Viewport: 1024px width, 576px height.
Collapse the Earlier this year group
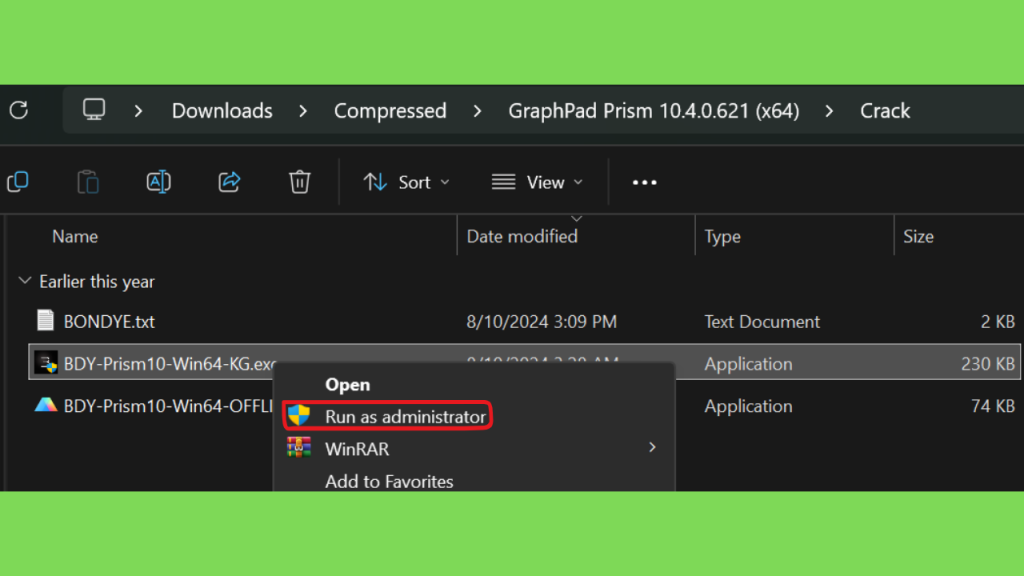tap(25, 281)
